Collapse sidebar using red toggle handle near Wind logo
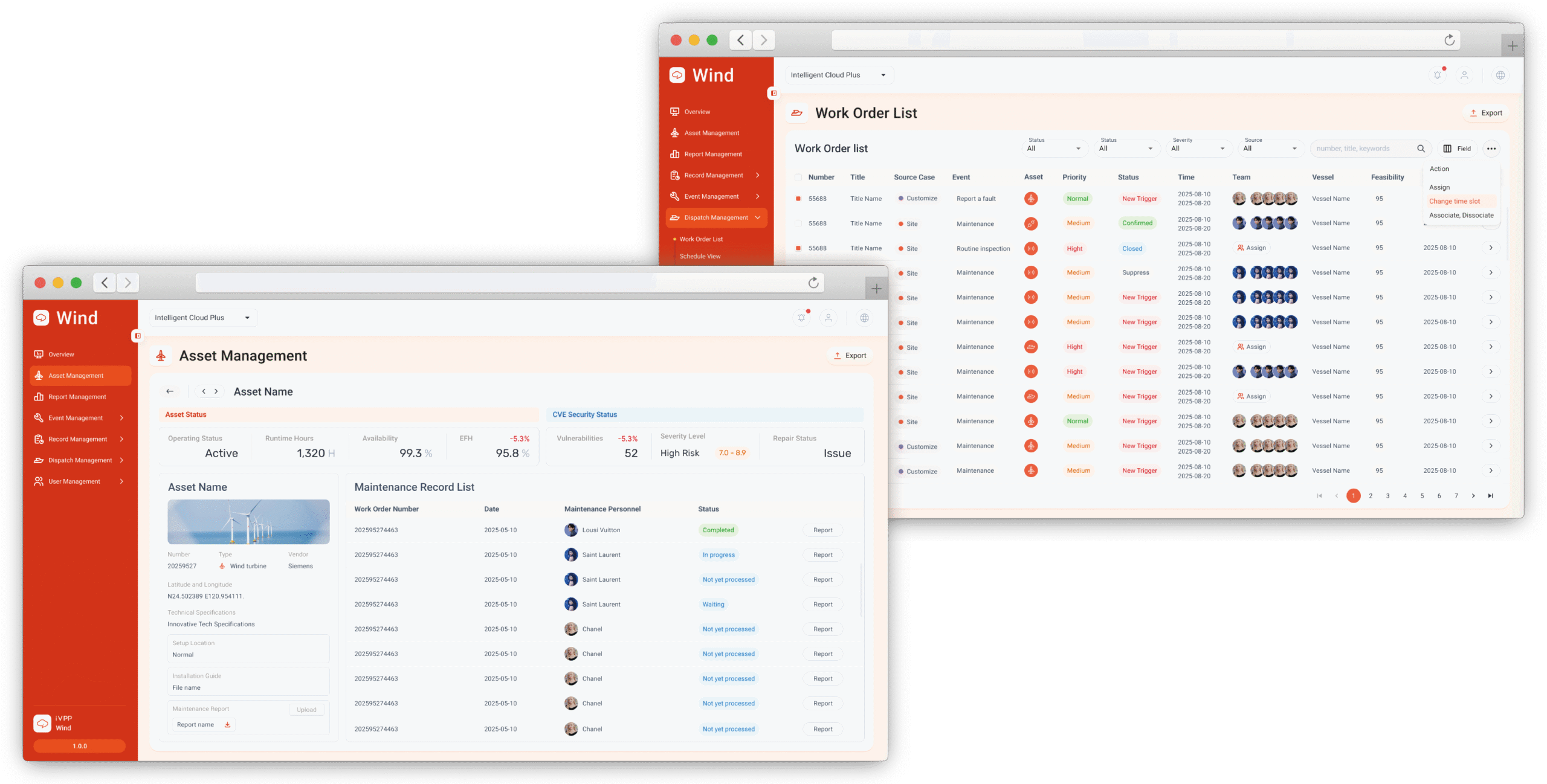The image size is (1547, 784). (x=137, y=336)
